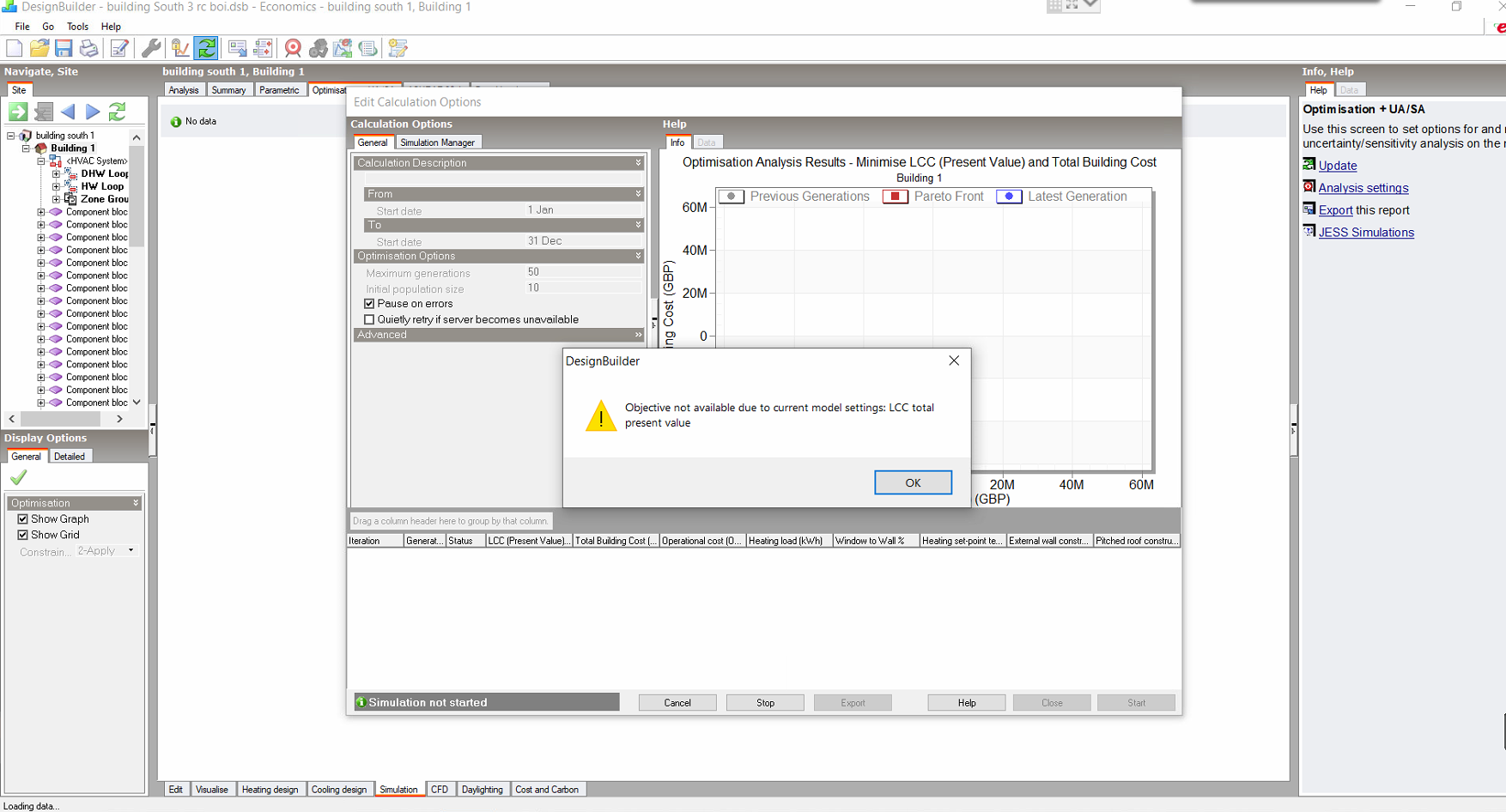Viewport: 1506px width, 812px height.
Task: Click the Export report icon in Help panel
Action: [x=1309, y=209]
